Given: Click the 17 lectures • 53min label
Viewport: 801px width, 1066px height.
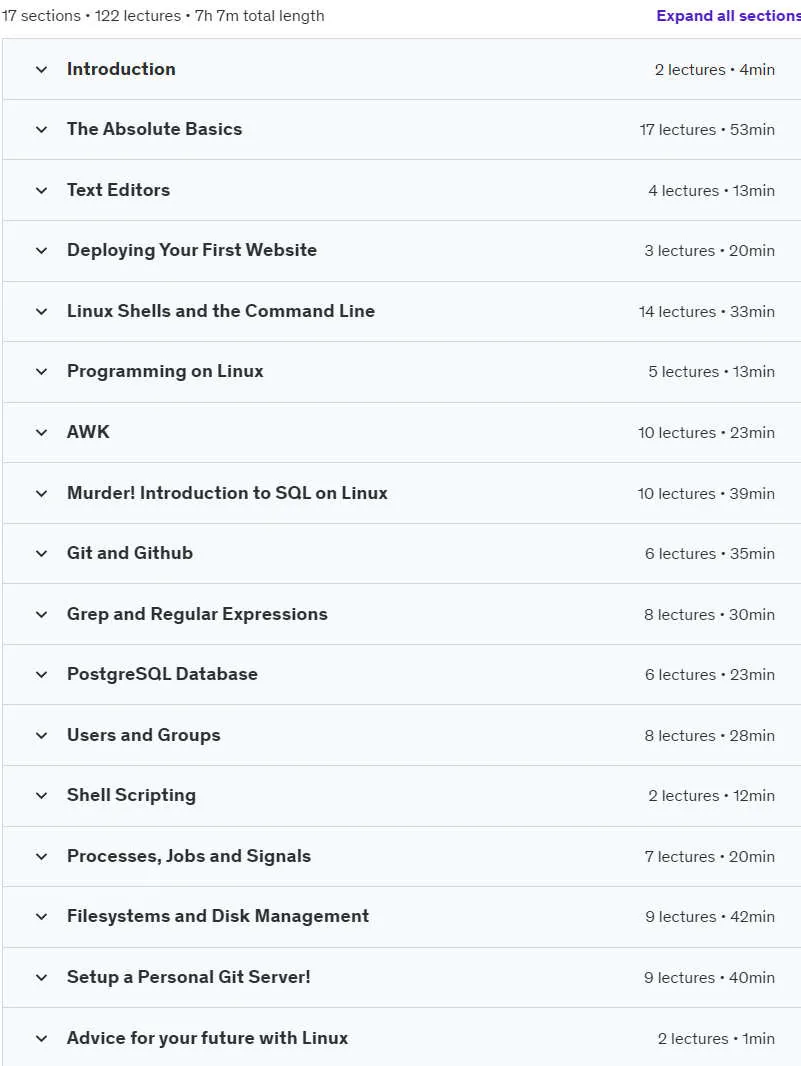Looking at the screenshot, I should pos(707,129).
